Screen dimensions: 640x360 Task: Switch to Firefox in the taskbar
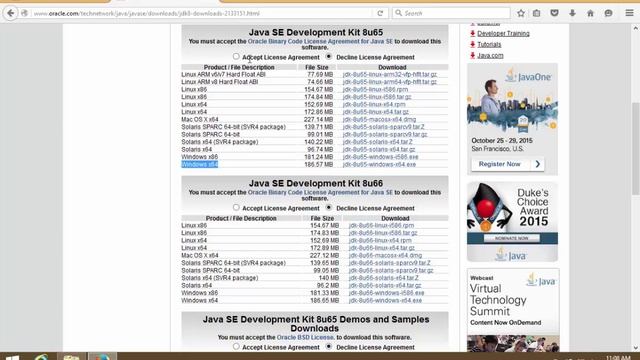pyautogui.click(x=102, y=356)
